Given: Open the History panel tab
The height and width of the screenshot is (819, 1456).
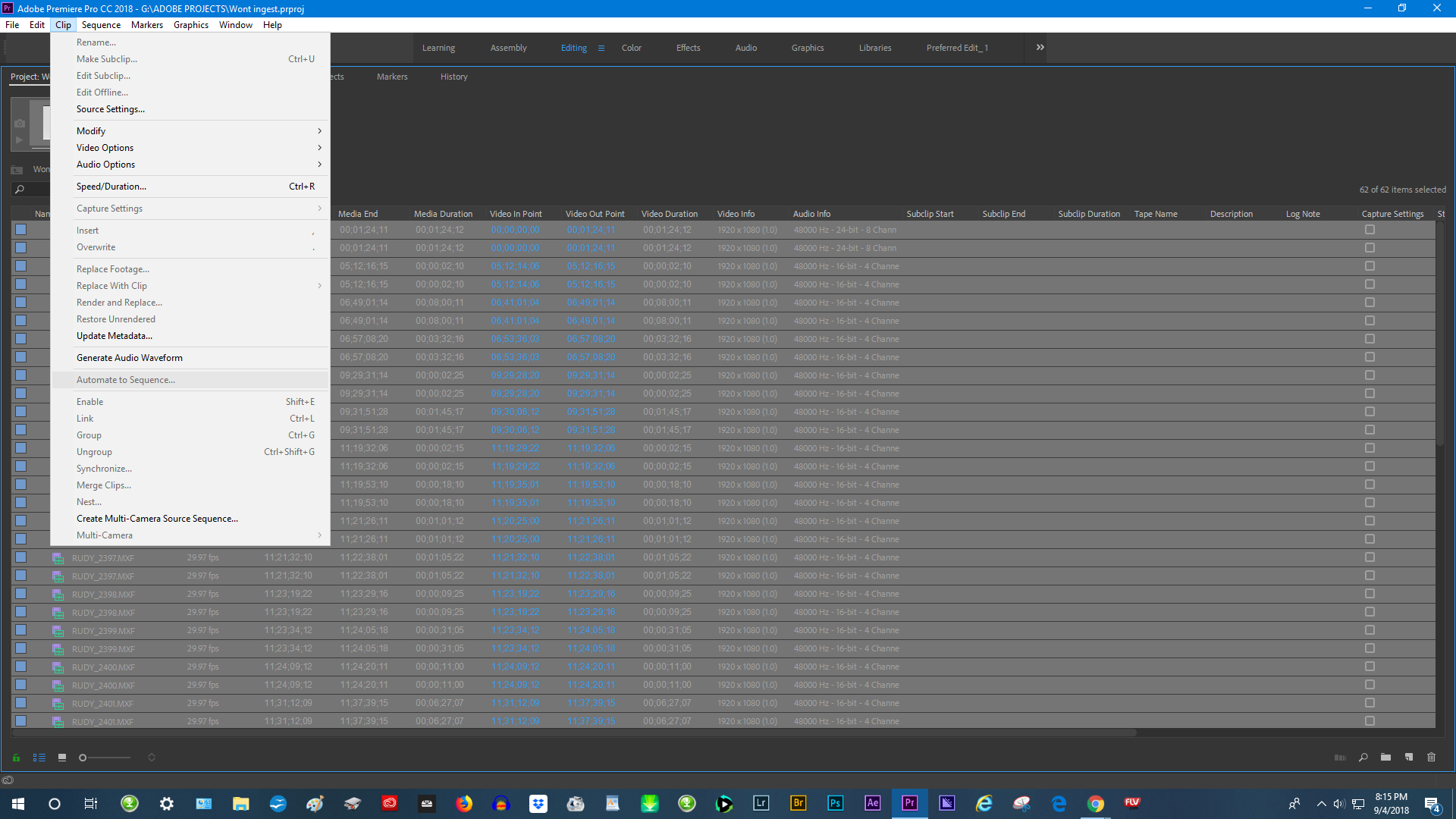Looking at the screenshot, I should pyautogui.click(x=453, y=77).
